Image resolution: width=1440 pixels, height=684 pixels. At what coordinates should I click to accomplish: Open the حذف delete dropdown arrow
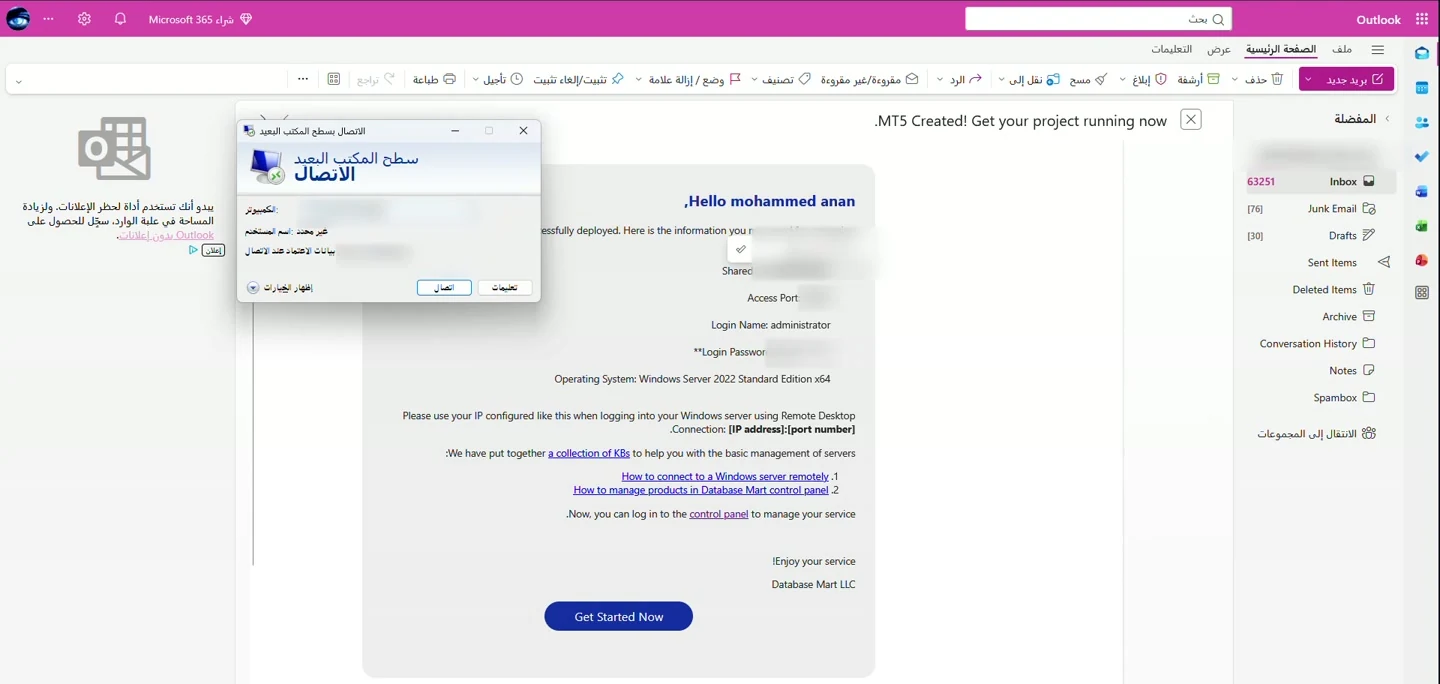tap(1235, 79)
